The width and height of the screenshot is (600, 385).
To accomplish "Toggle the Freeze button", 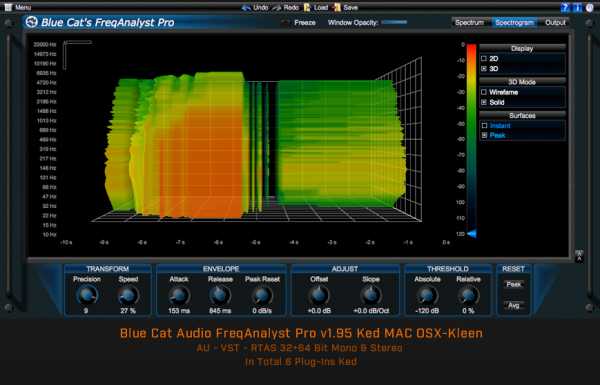I will (x=285, y=23).
